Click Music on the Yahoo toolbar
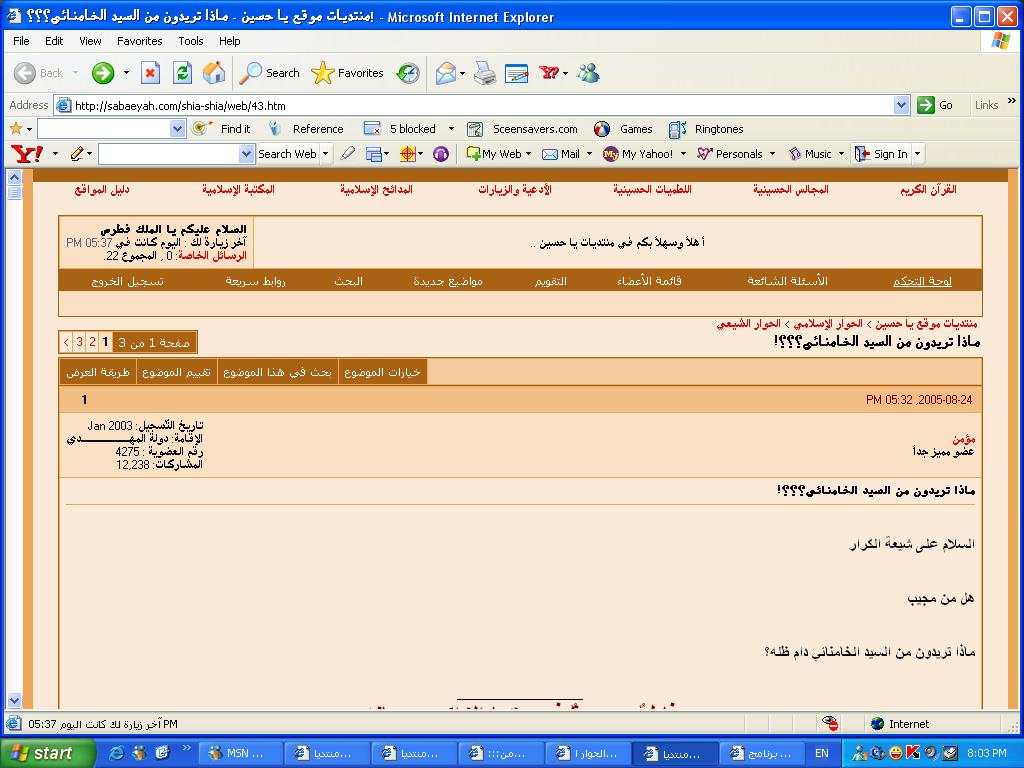Image resolution: width=1024 pixels, height=768 pixels. coord(810,154)
